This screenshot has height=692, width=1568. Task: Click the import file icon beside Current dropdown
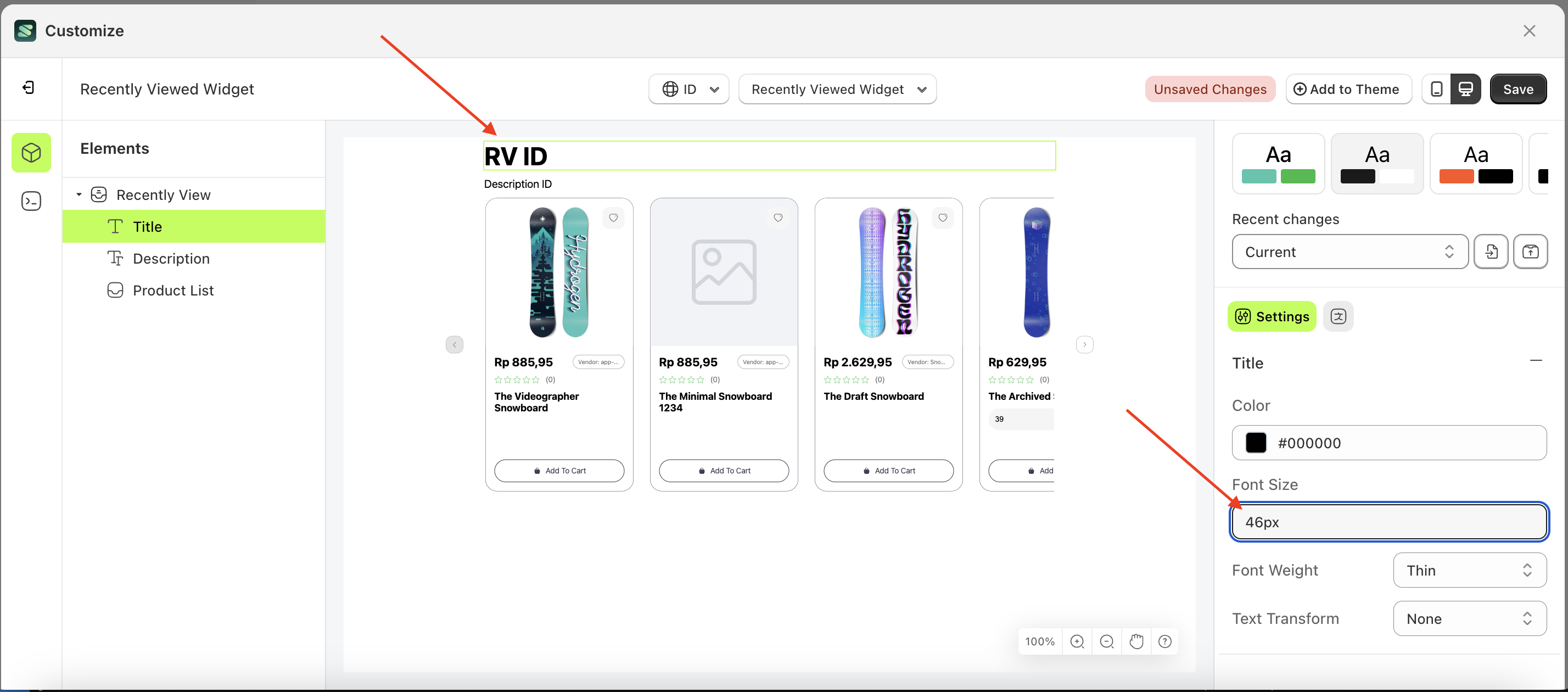pyautogui.click(x=1491, y=252)
